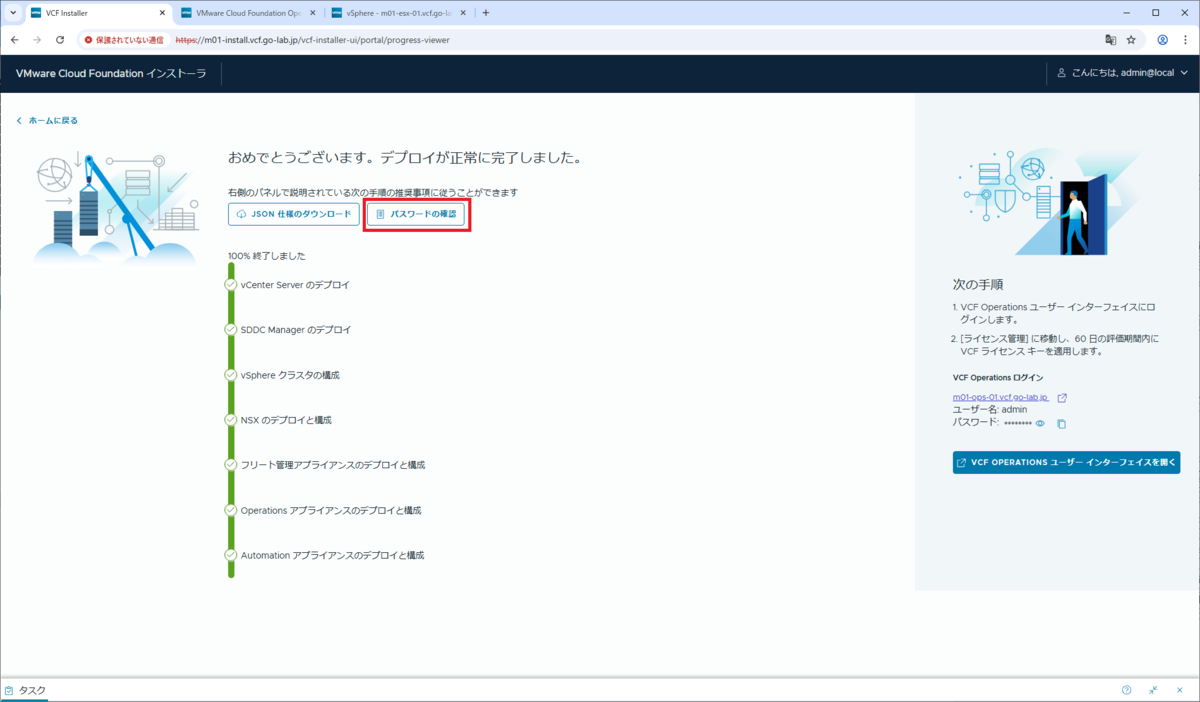Click VCF OPERATIONS ユーザー インターフェイスを開く button
The width and height of the screenshot is (1200, 702).
(1066, 463)
